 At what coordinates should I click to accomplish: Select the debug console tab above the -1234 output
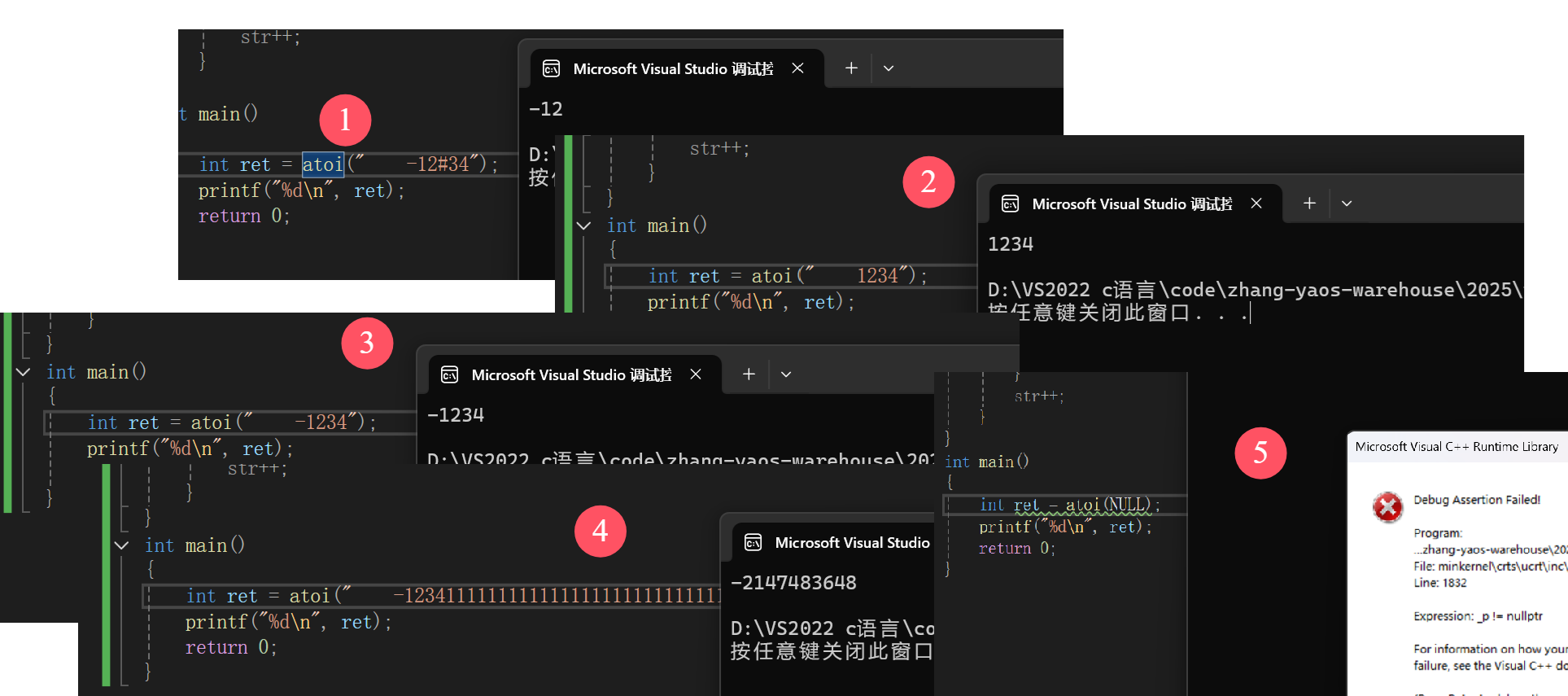pos(574,374)
